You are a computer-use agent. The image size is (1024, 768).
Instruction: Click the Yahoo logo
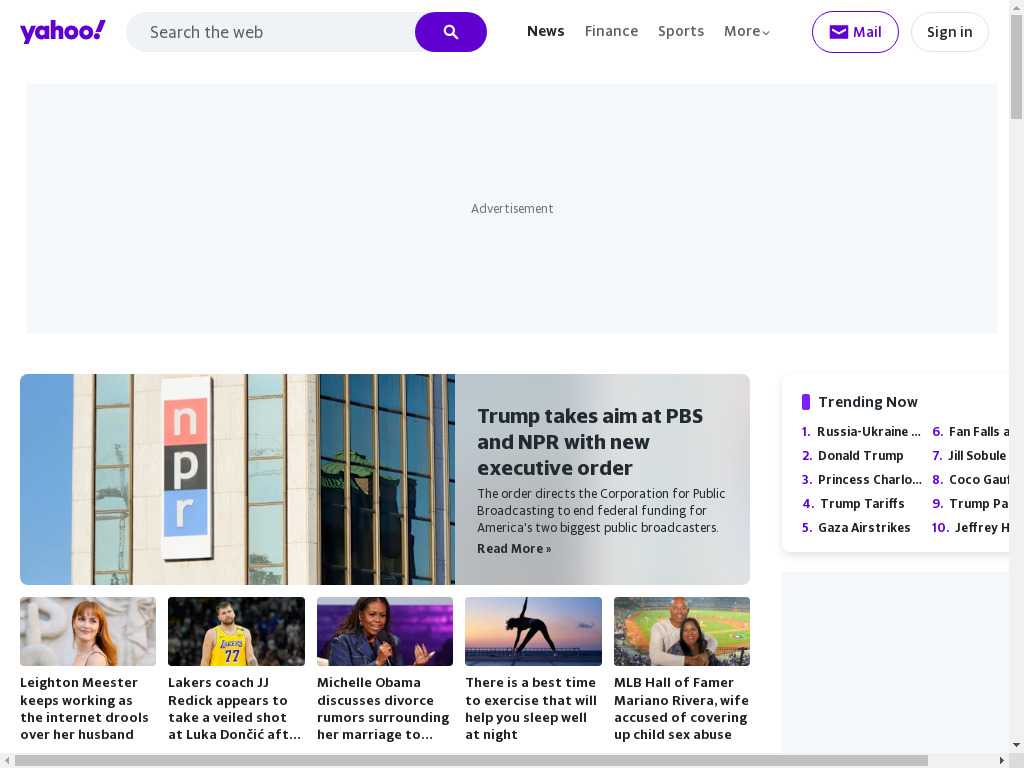[x=63, y=31]
